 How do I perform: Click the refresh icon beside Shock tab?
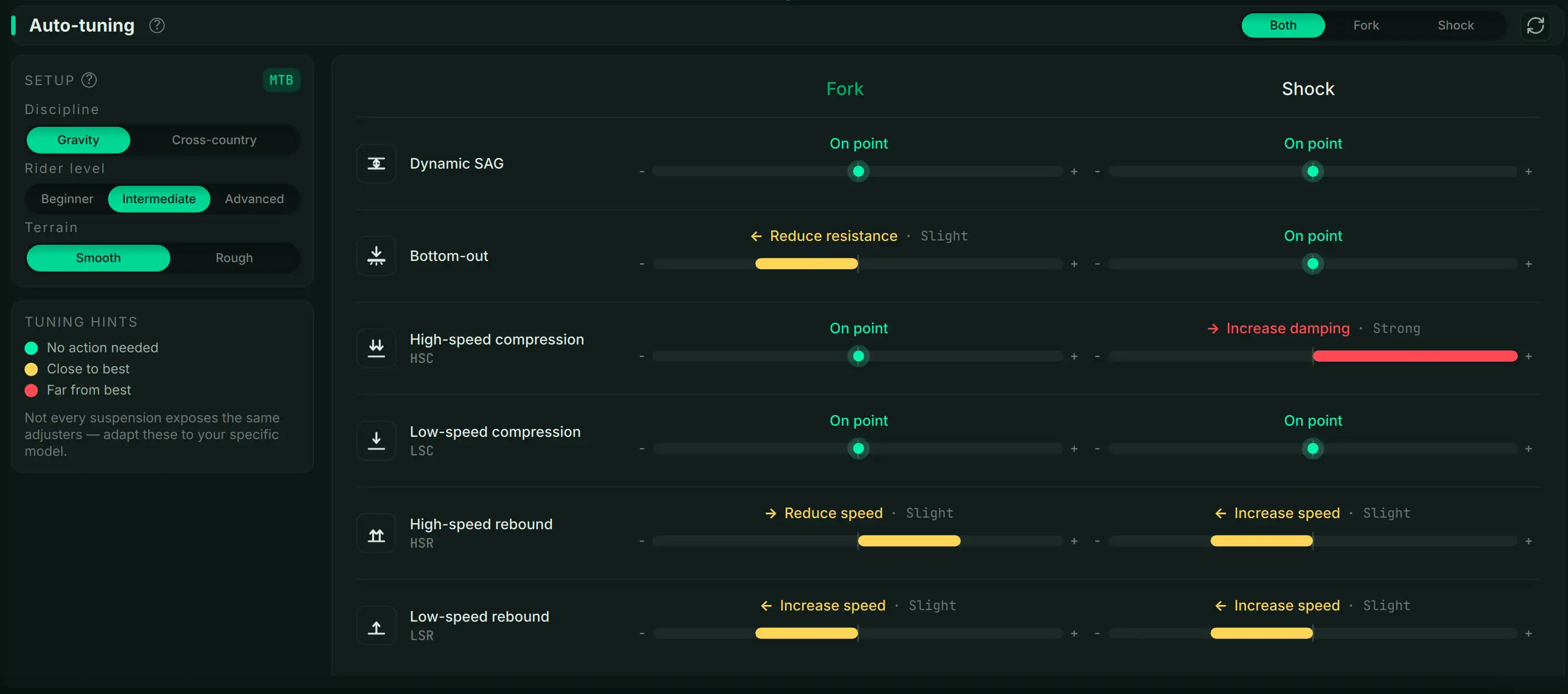(1535, 26)
